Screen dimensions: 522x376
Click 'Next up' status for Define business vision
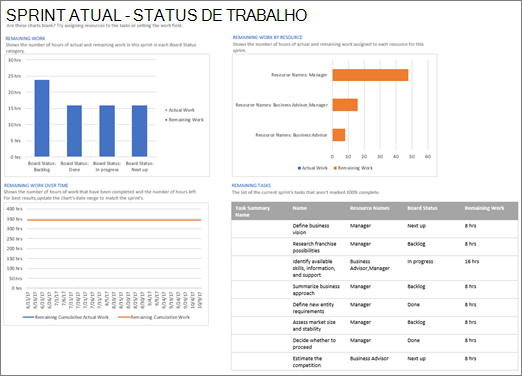pos(416,226)
